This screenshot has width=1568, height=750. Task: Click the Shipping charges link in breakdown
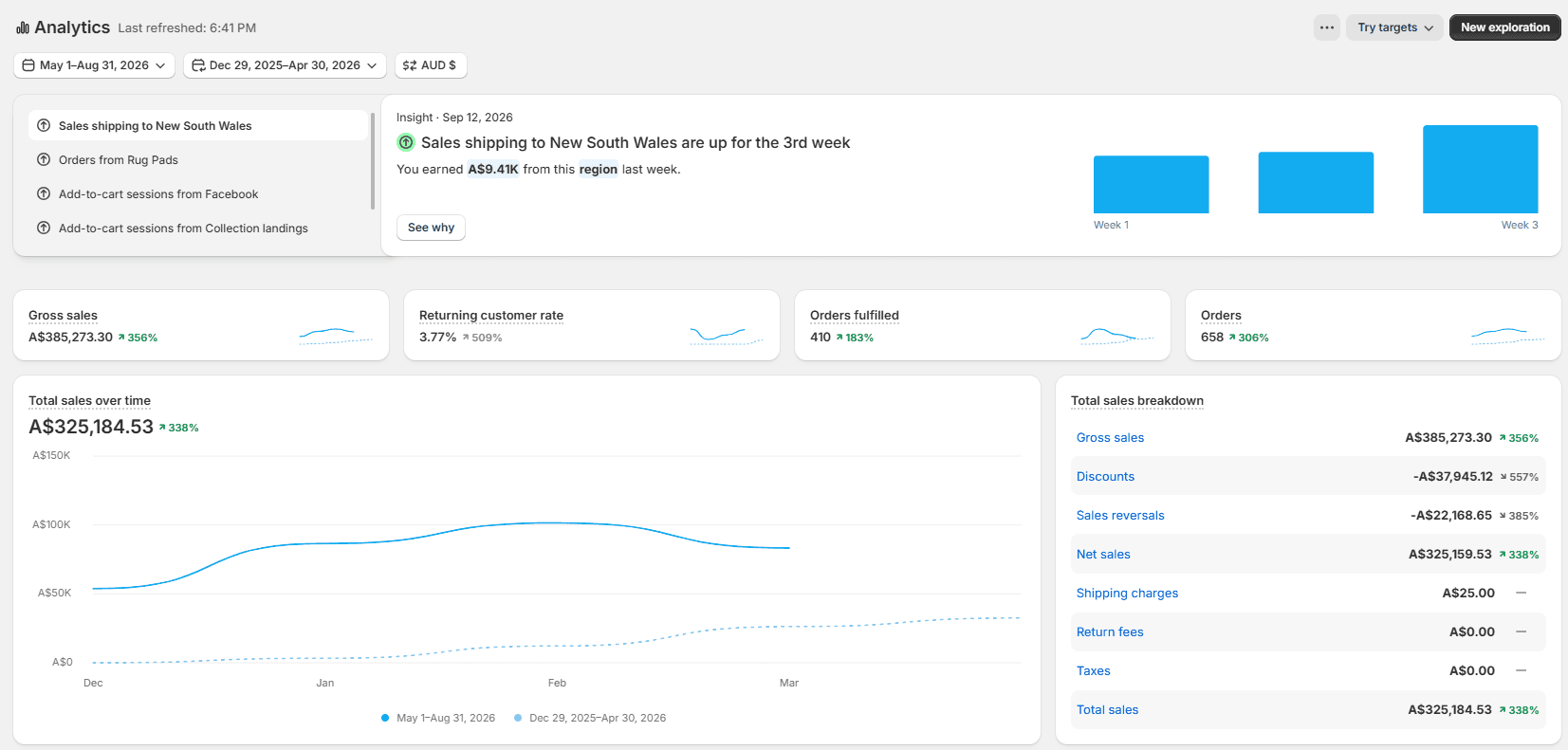point(1127,594)
